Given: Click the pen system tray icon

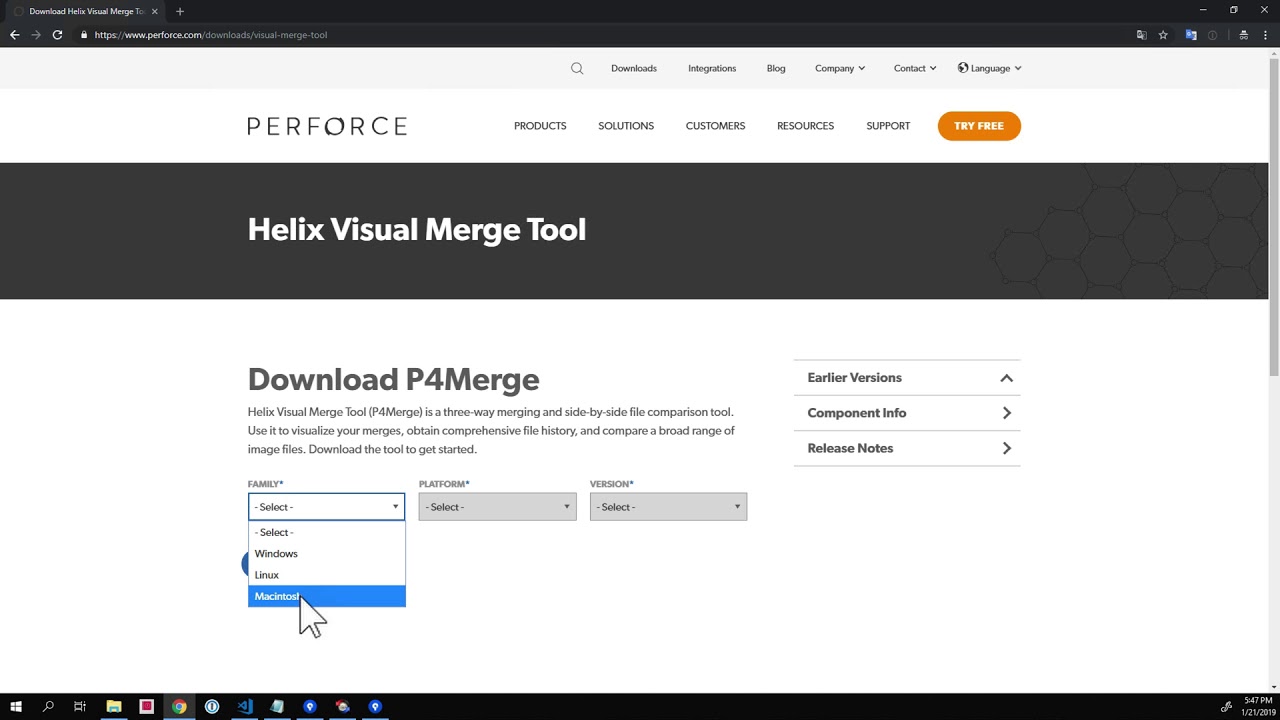Looking at the screenshot, I should [1227, 707].
